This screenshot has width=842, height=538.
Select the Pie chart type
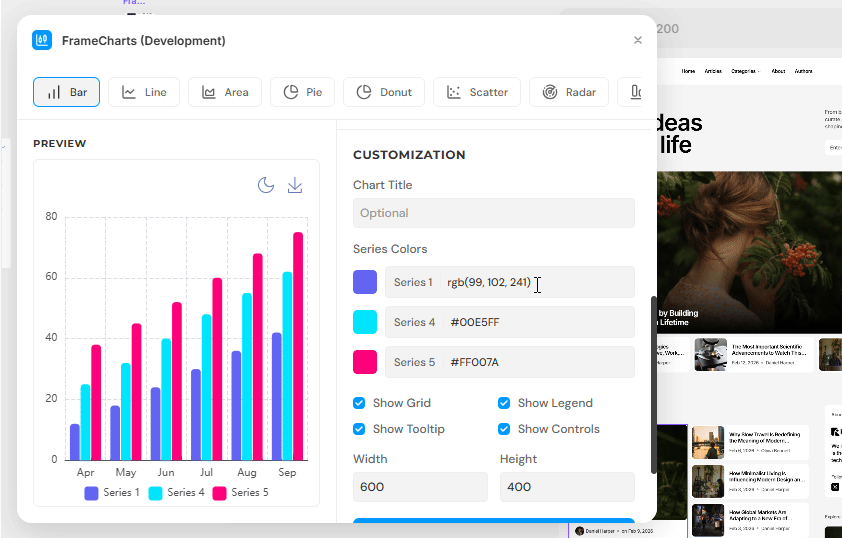point(302,92)
